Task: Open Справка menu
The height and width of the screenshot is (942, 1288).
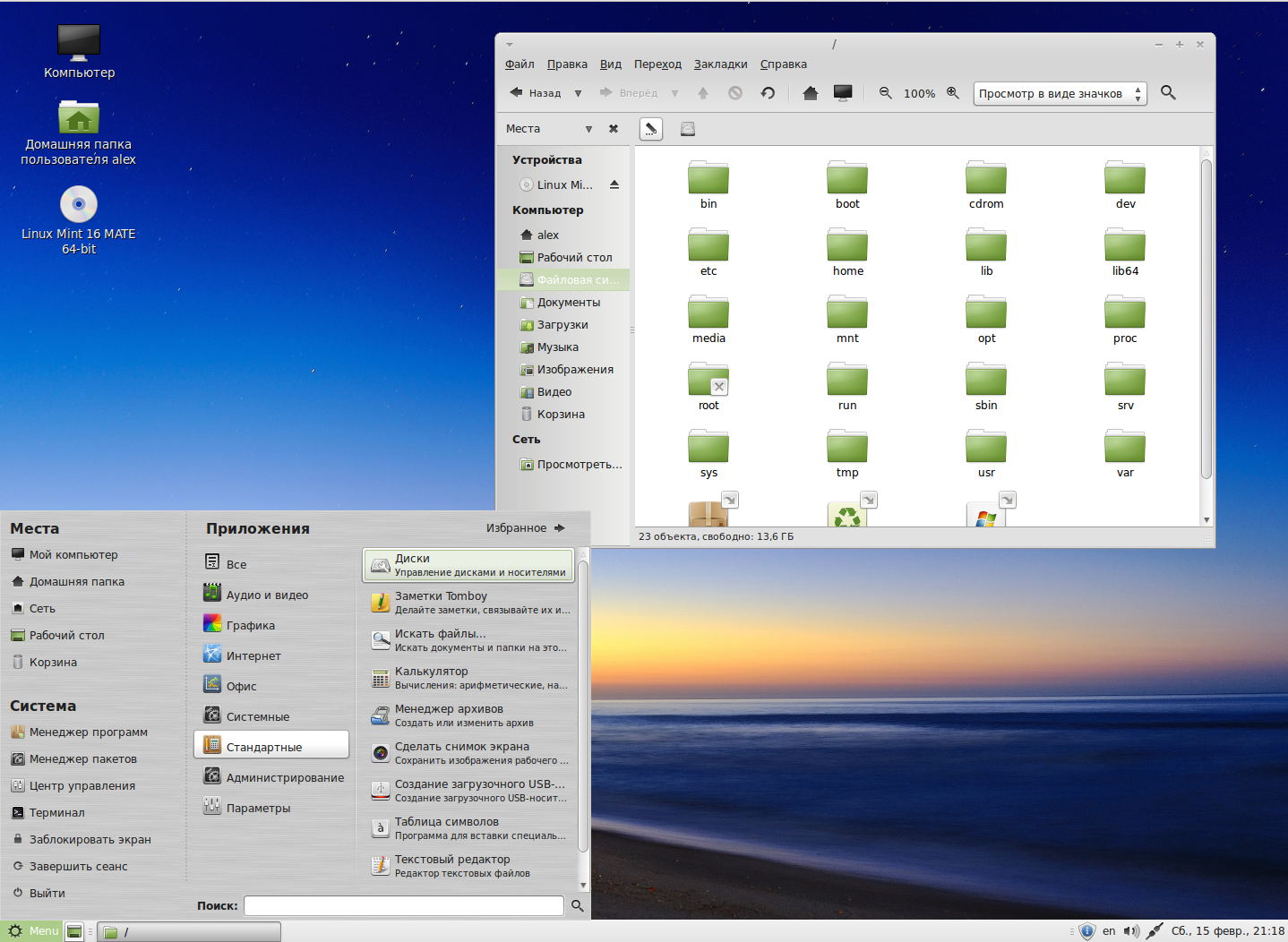Action: [x=784, y=64]
